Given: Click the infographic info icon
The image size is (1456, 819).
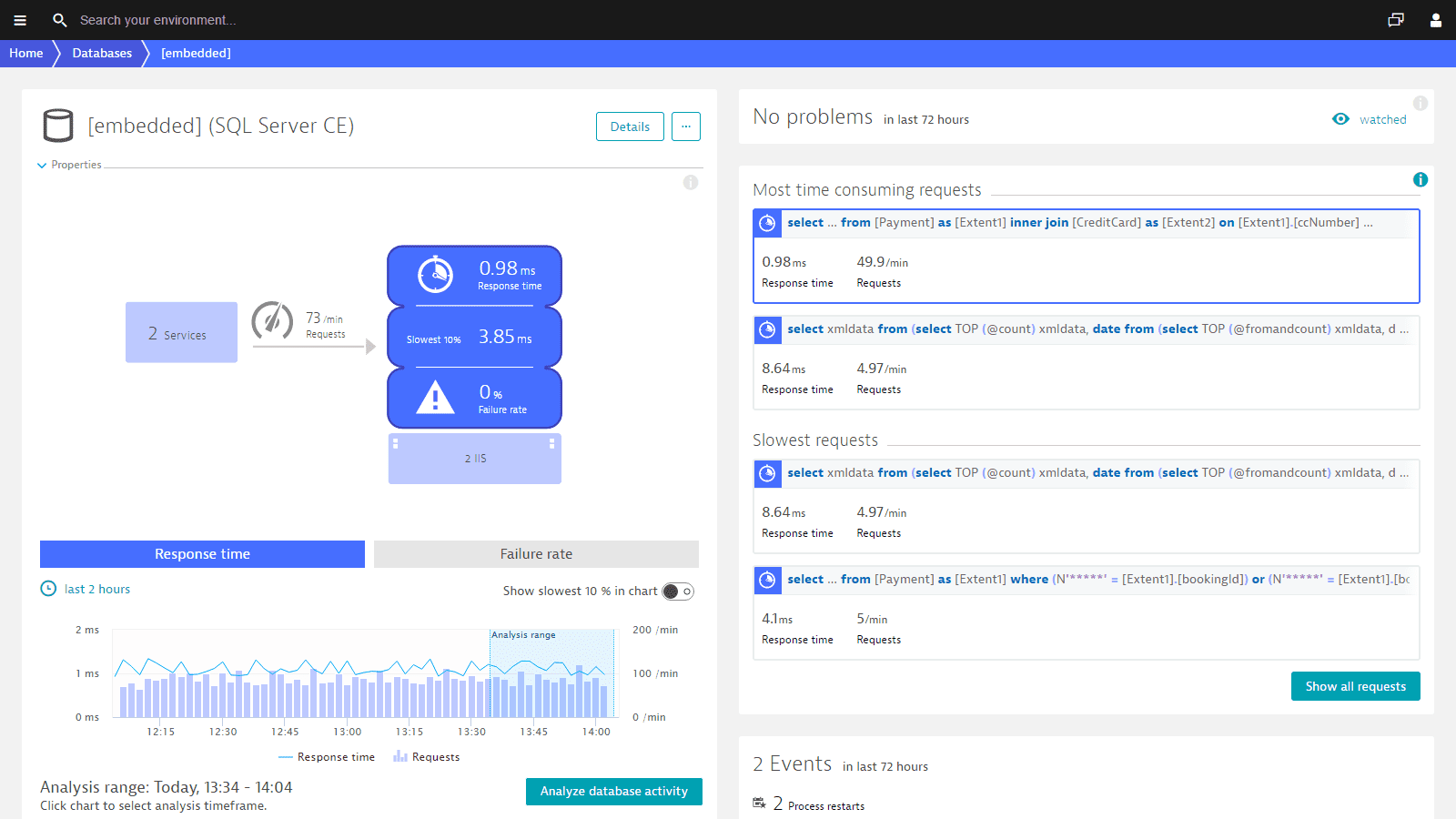Looking at the screenshot, I should 691,182.
